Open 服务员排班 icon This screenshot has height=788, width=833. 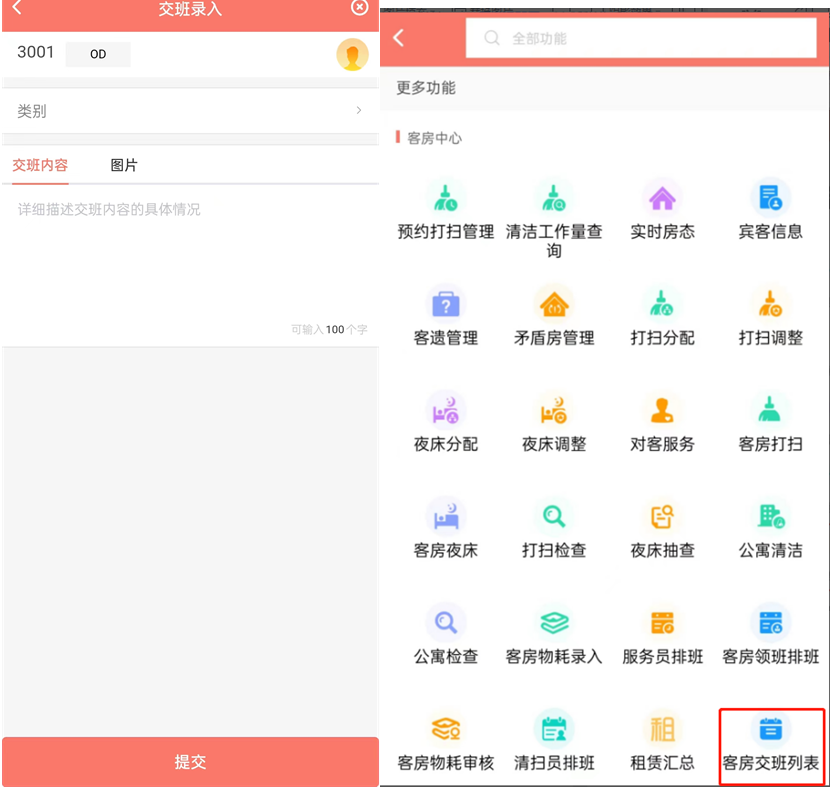point(662,623)
